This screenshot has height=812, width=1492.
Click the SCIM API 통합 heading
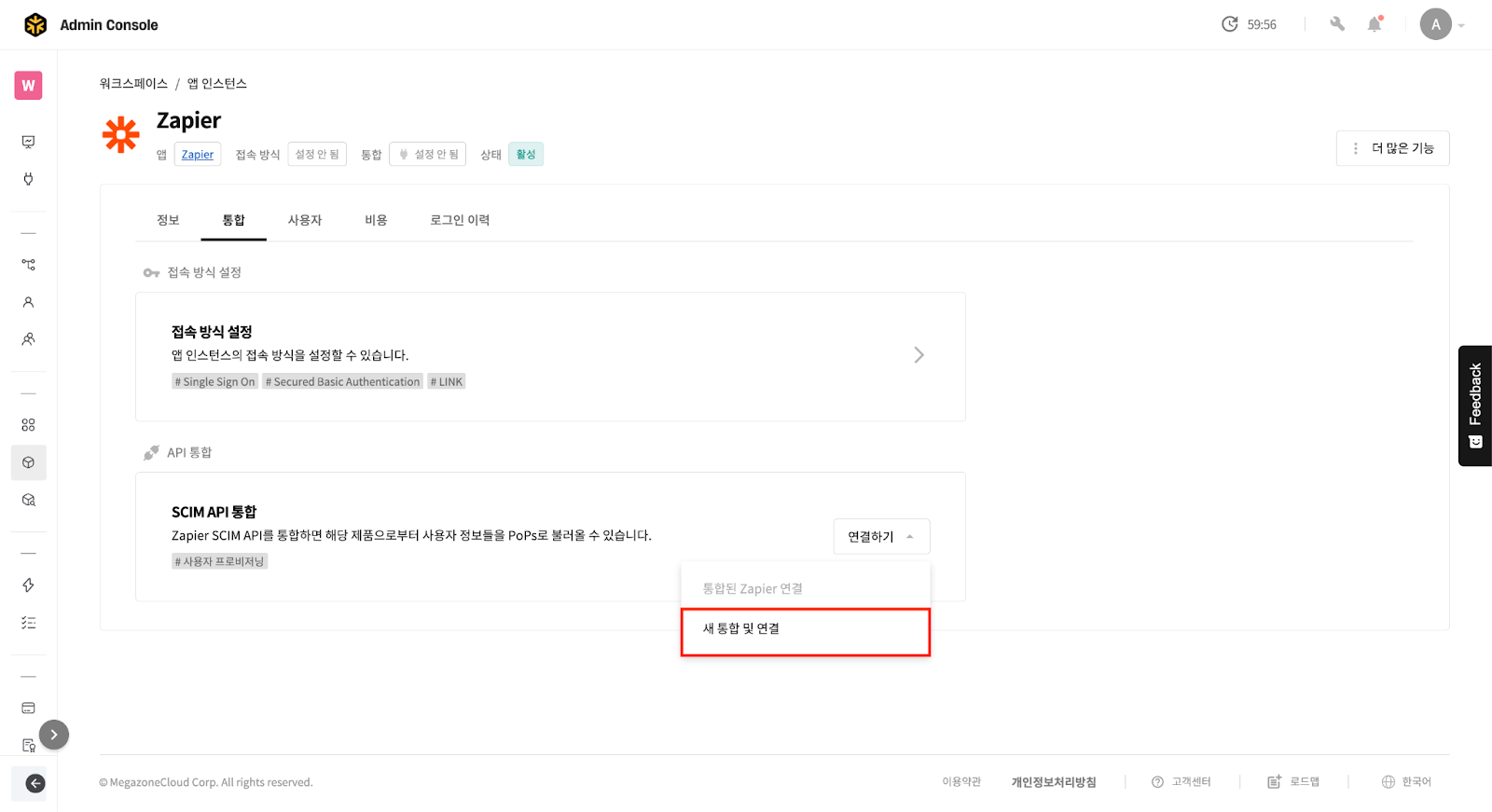[x=214, y=512]
